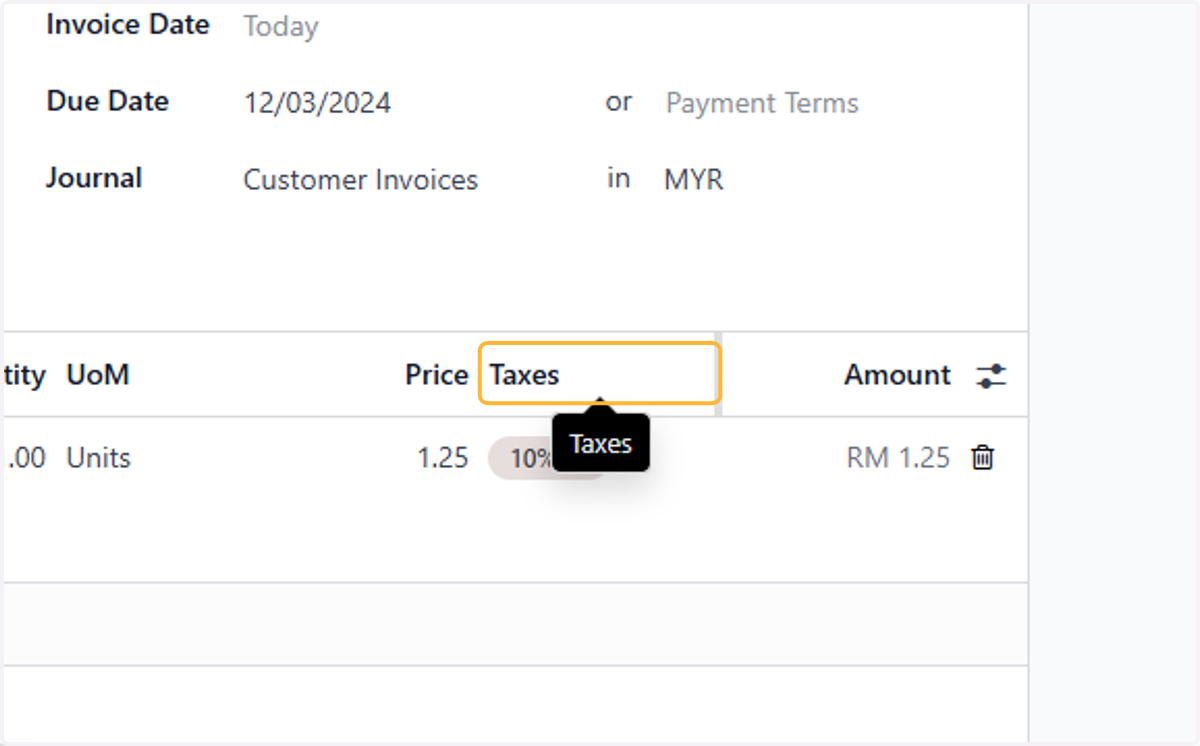Click the Due Date label

pos(107,102)
